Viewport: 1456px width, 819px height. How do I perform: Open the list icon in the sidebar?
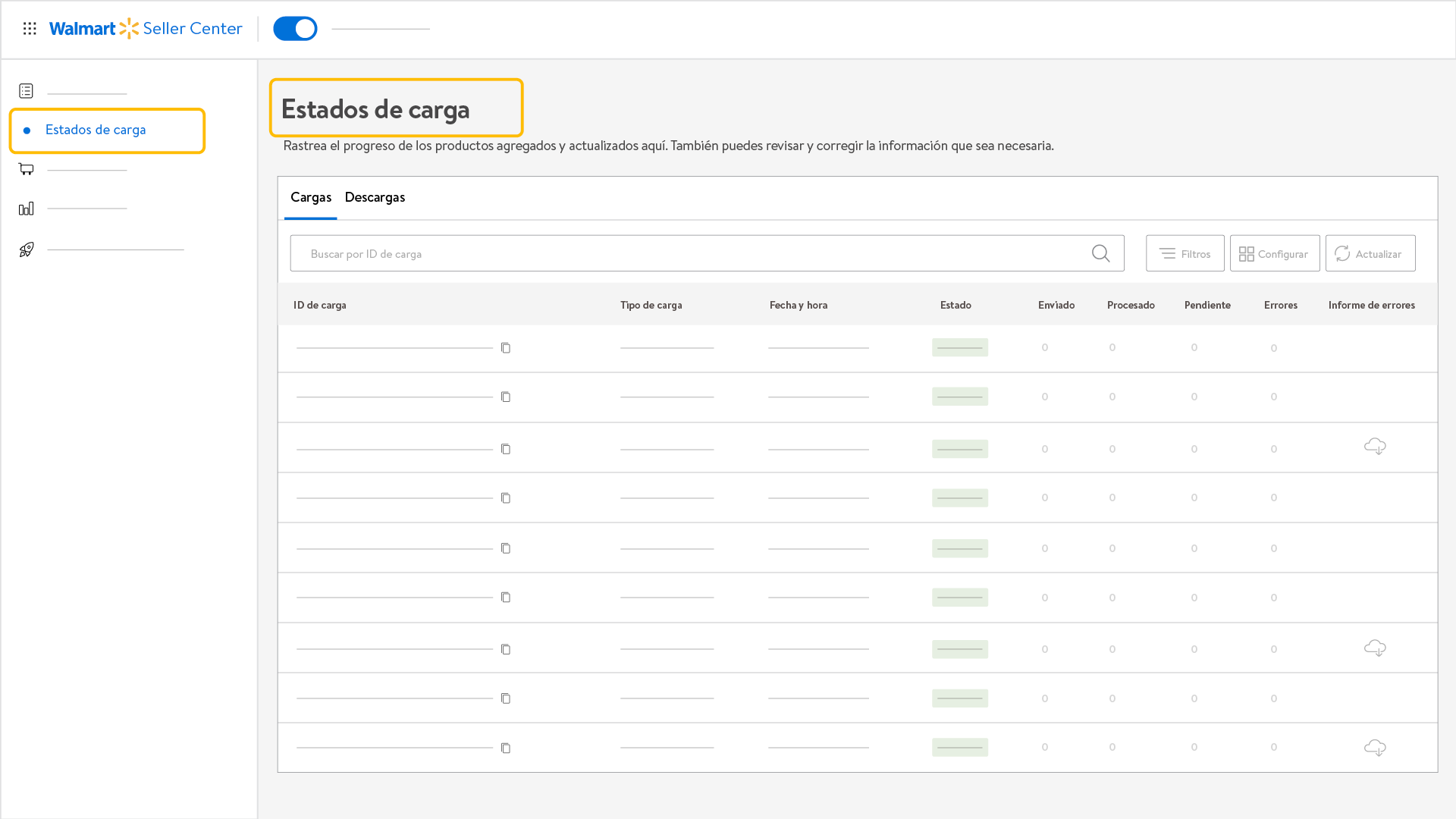pyautogui.click(x=26, y=91)
